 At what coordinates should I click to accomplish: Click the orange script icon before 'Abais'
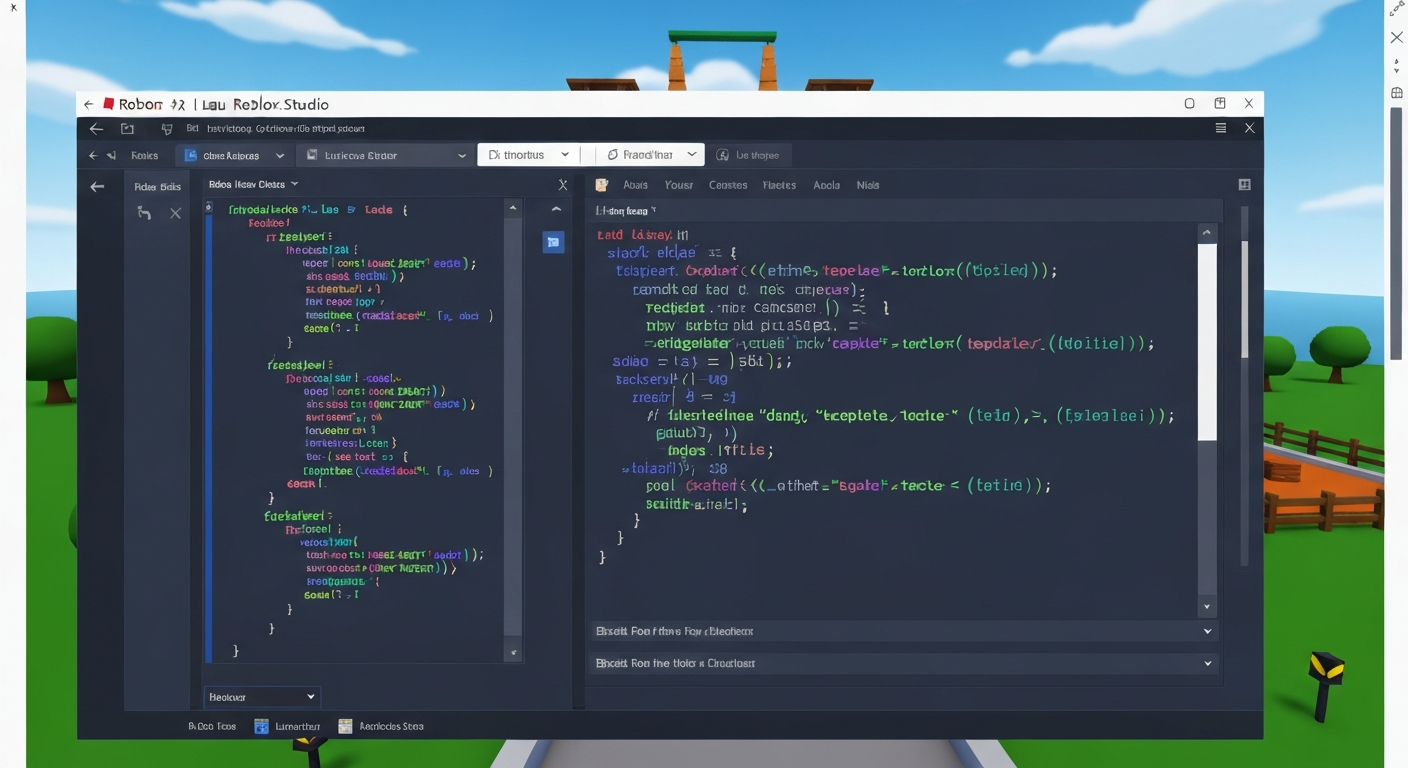pyautogui.click(x=602, y=185)
